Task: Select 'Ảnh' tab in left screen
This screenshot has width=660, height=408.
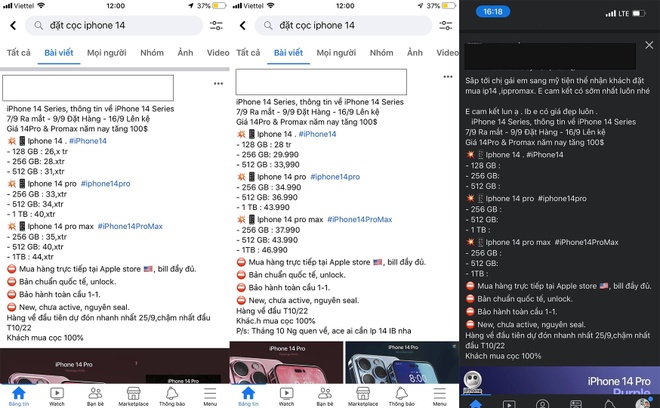Action: pos(185,53)
